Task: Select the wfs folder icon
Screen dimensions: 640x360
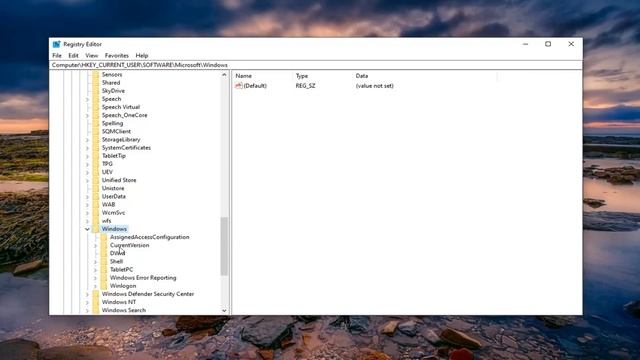Action: (x=96, y=221)
